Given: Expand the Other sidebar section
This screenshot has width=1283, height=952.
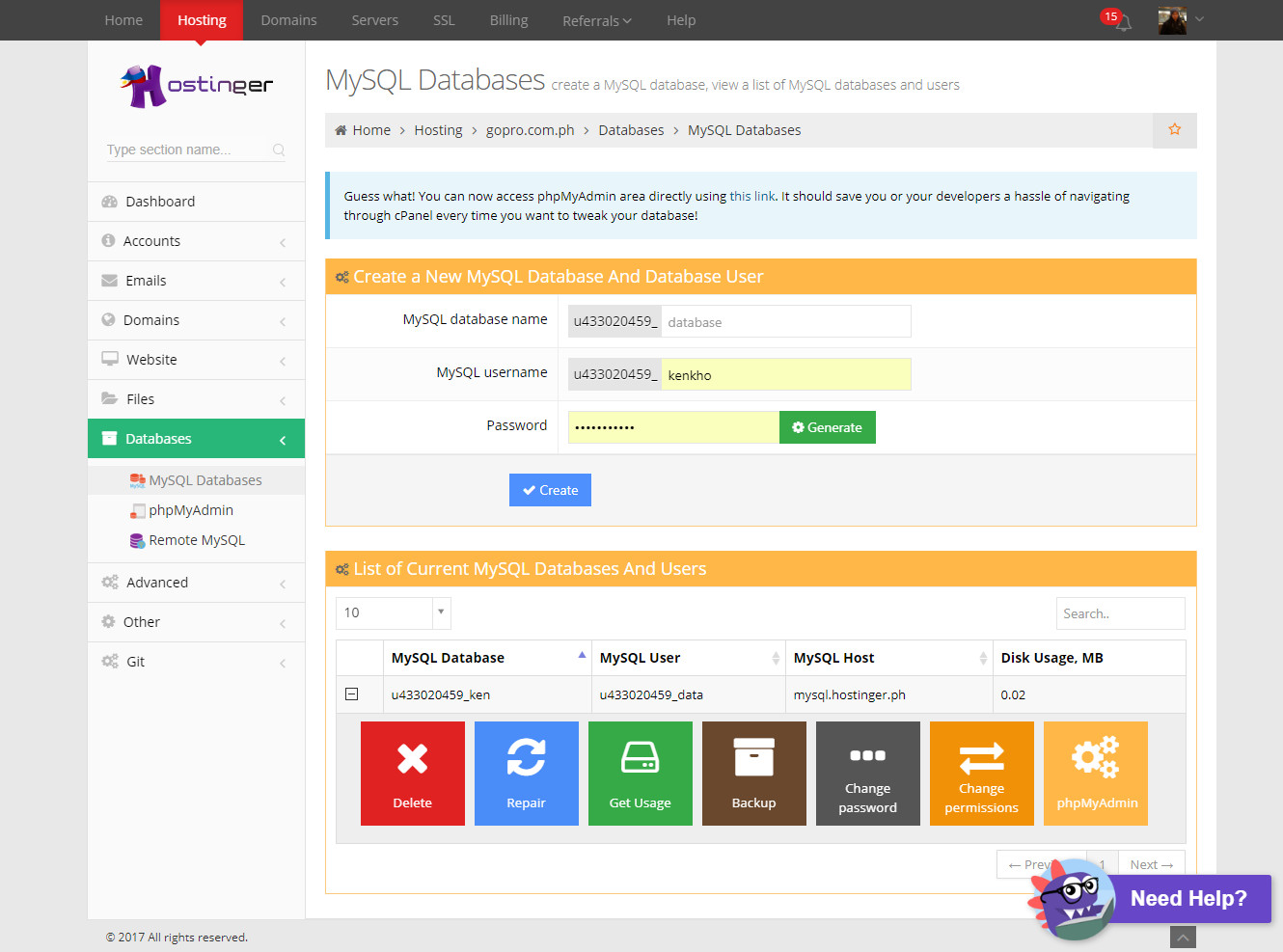Looking at the screenshot, I should pos(197,622).
